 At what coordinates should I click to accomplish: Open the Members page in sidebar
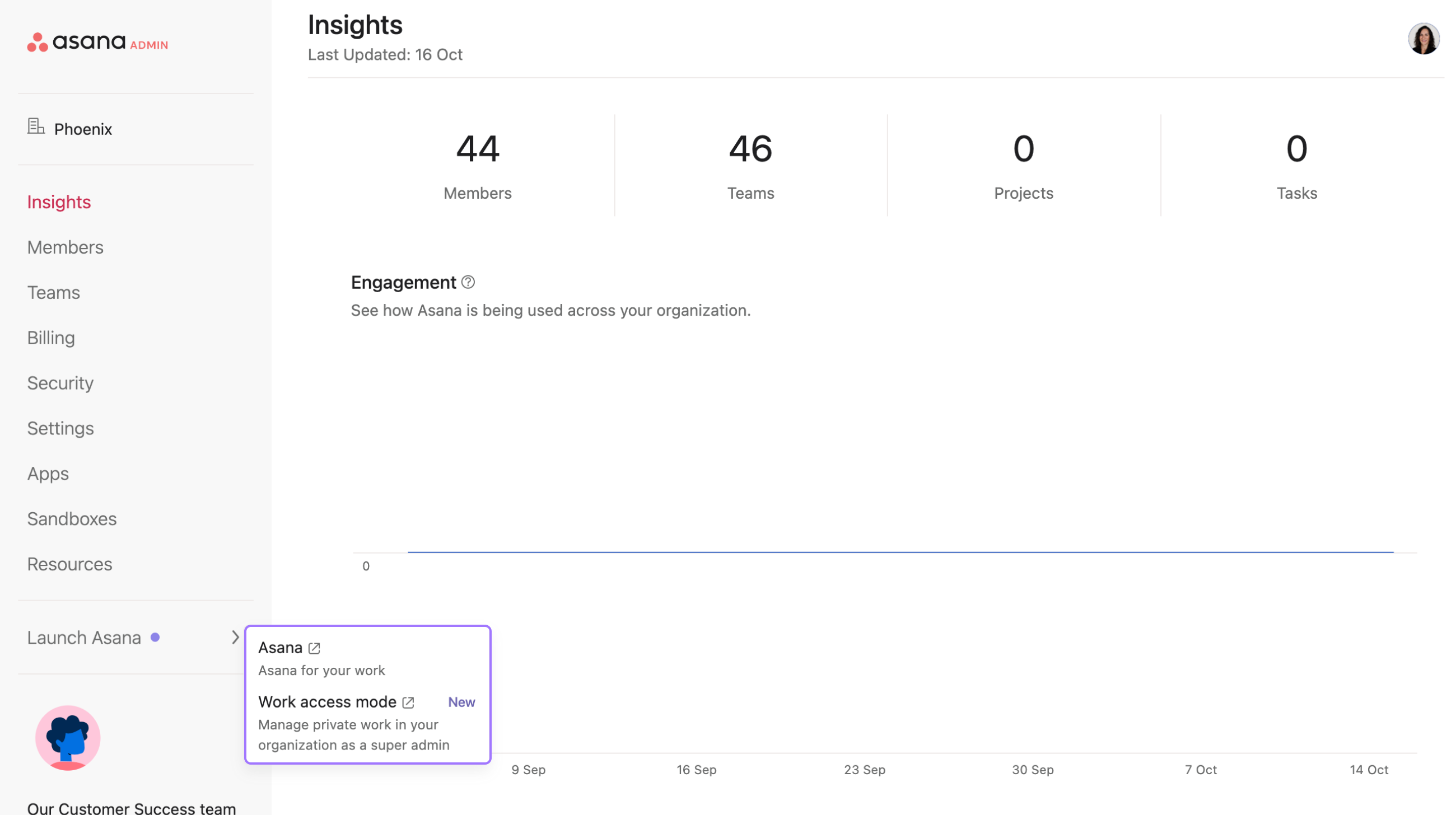65,247
